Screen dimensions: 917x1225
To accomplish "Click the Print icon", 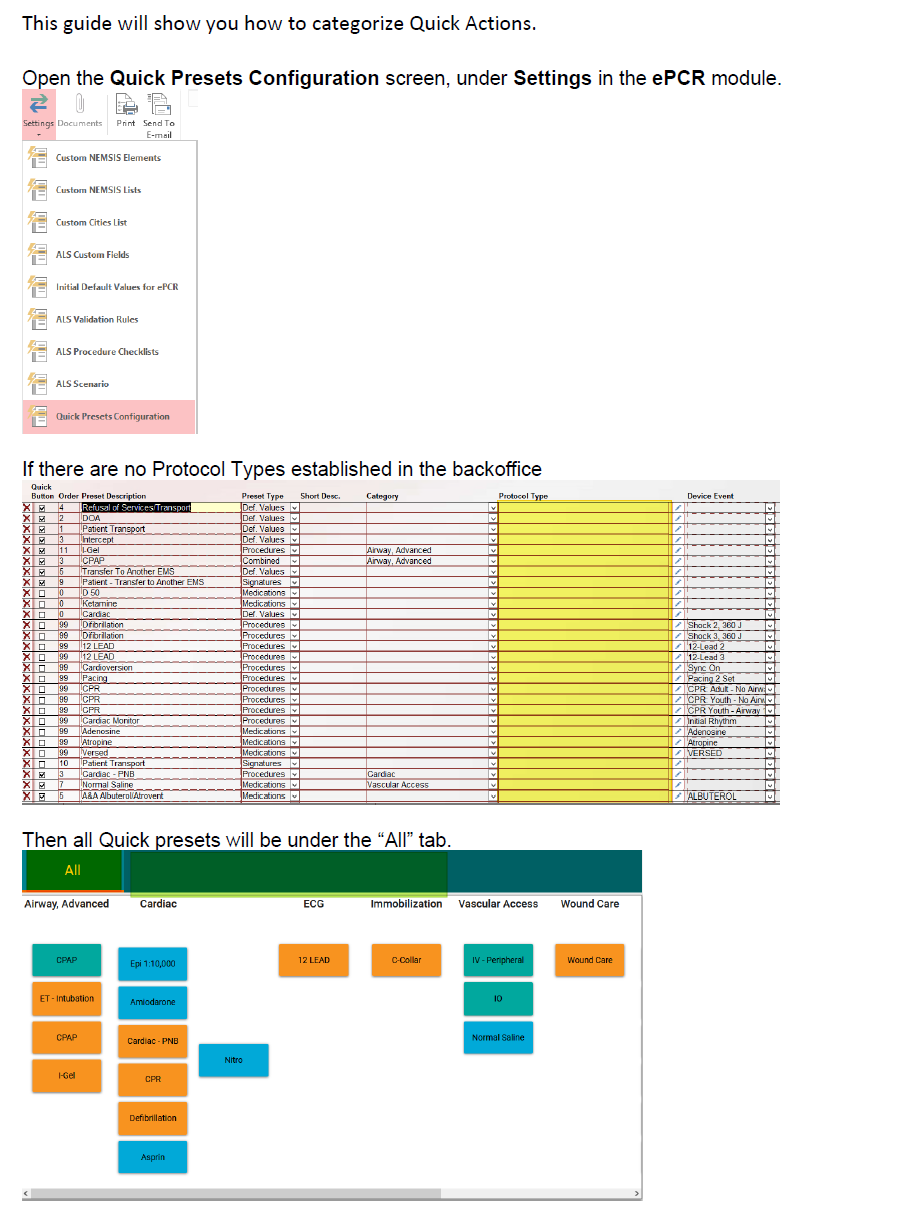I will click(126, 103).
